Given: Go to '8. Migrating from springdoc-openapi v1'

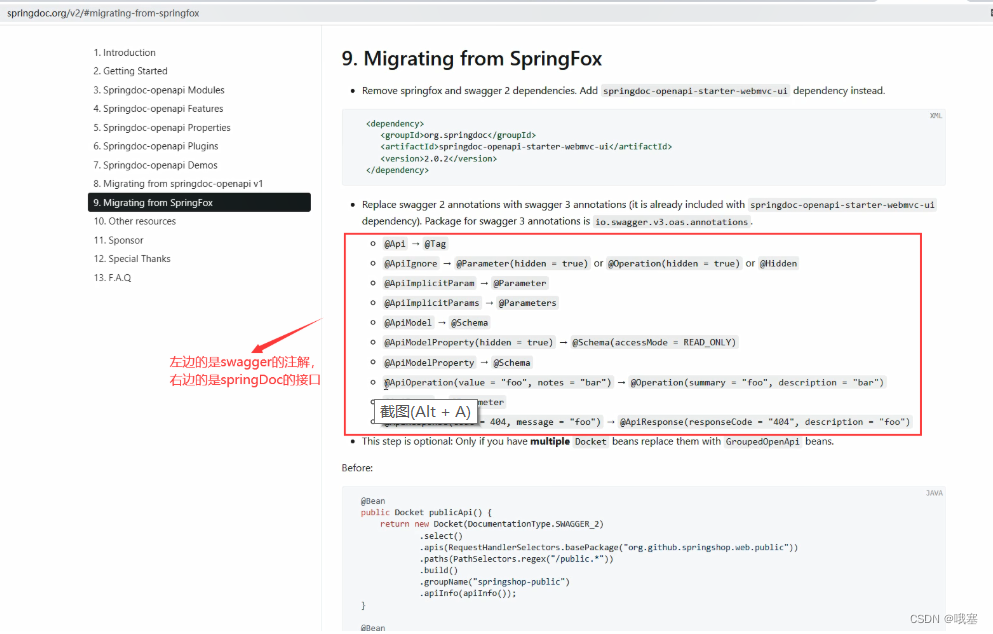Looking at the screenshot, I should (x=178, y=184).
